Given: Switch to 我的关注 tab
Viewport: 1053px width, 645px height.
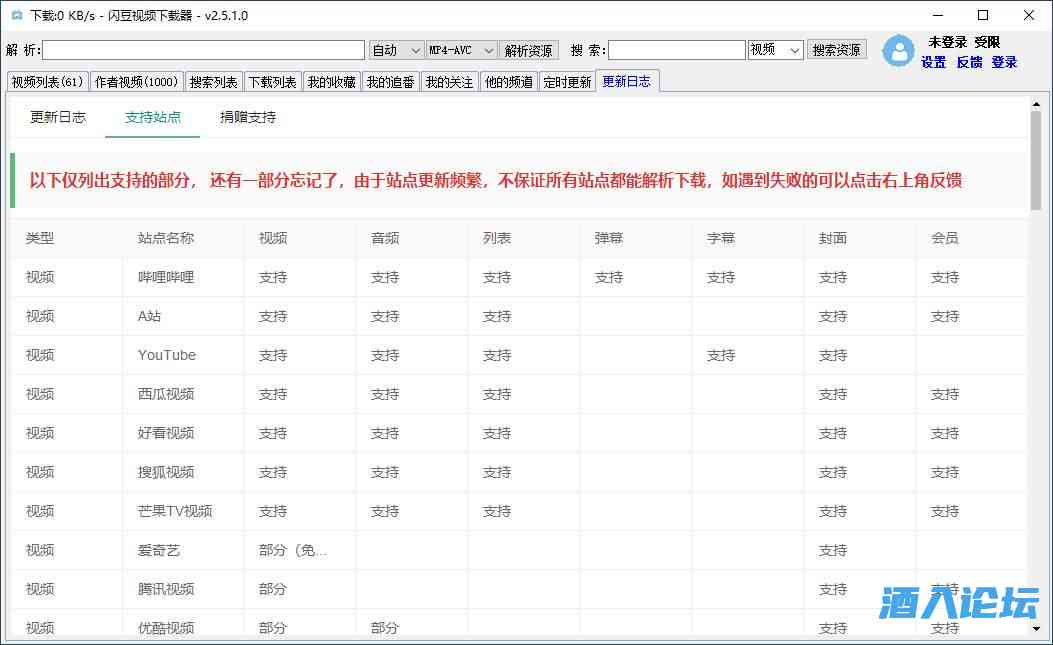Looking at the screenshot, I should tap(450, 82).
